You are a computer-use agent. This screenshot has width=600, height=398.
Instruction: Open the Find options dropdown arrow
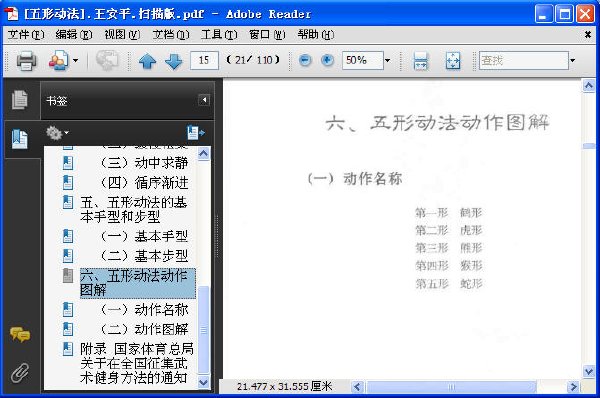572,60
